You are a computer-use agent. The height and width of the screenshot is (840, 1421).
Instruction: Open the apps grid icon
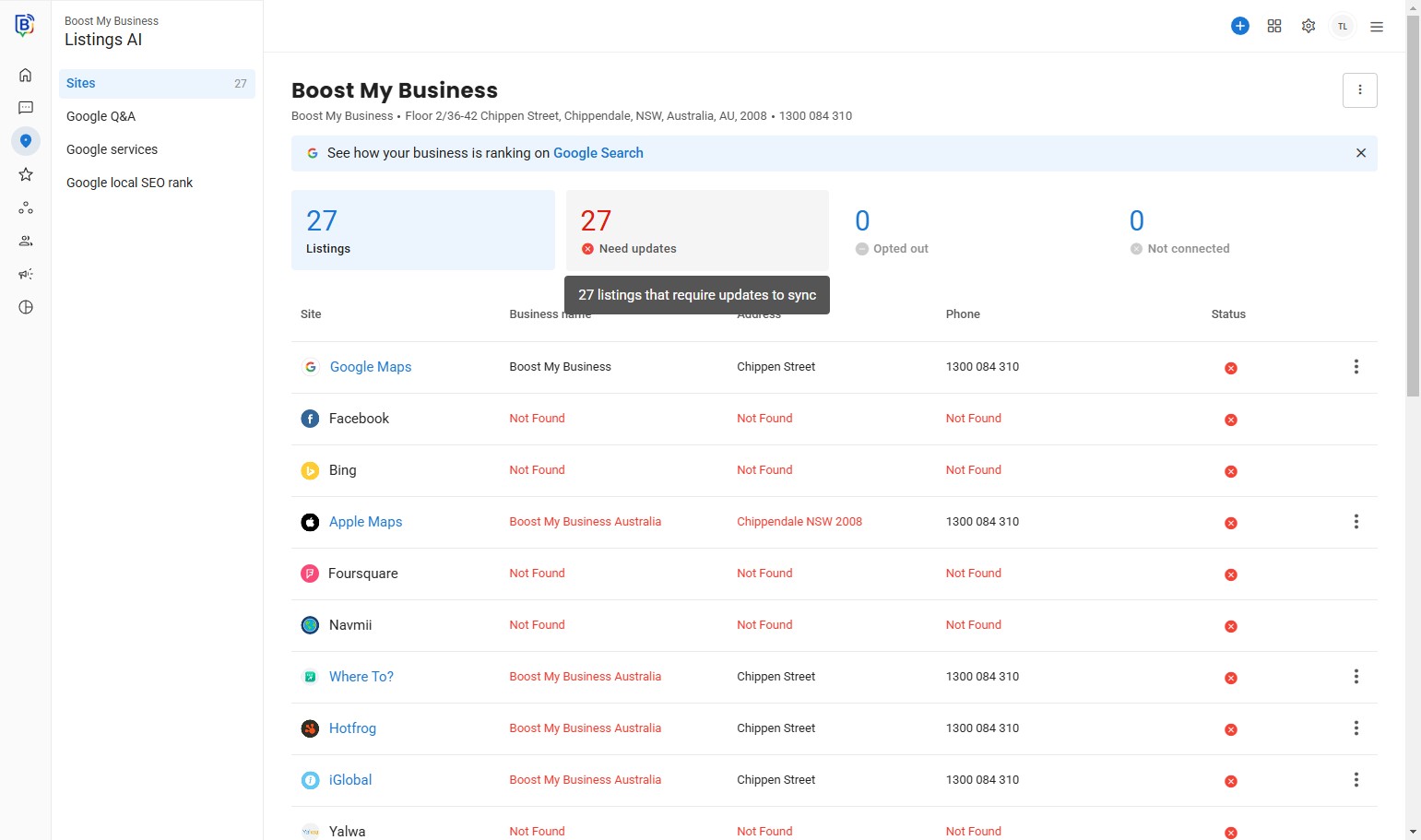coord(1274,26)
